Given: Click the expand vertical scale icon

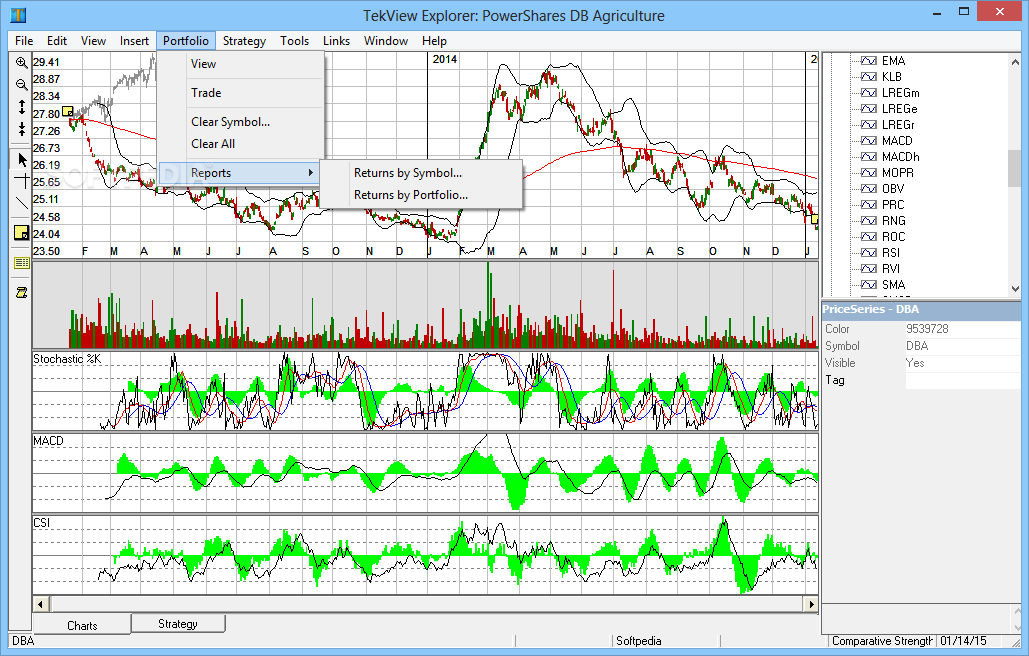Looking at the screenshot, I should [x=22, y=107].
